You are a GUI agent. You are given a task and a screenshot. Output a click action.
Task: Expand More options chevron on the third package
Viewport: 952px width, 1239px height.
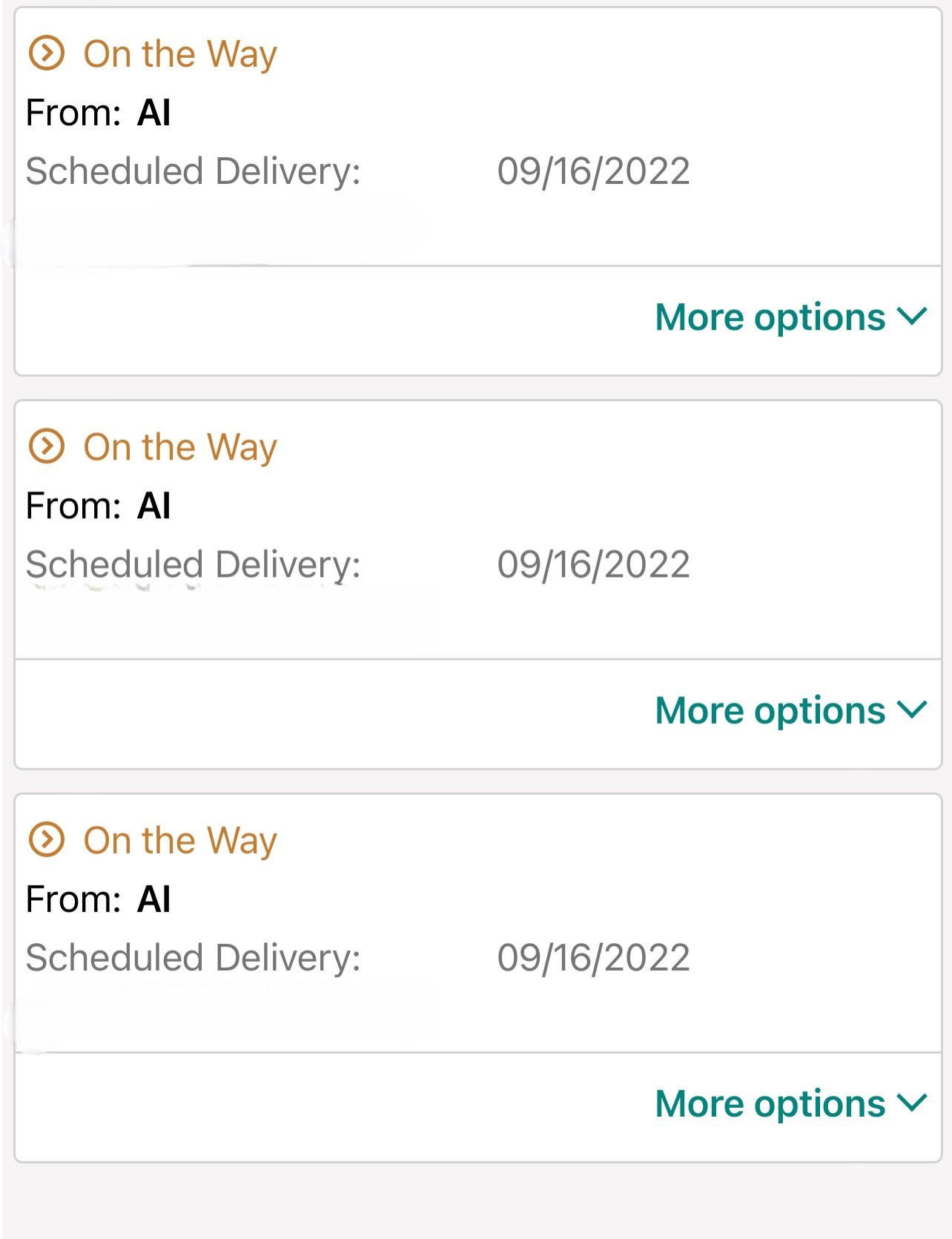tap(912, 1103)
